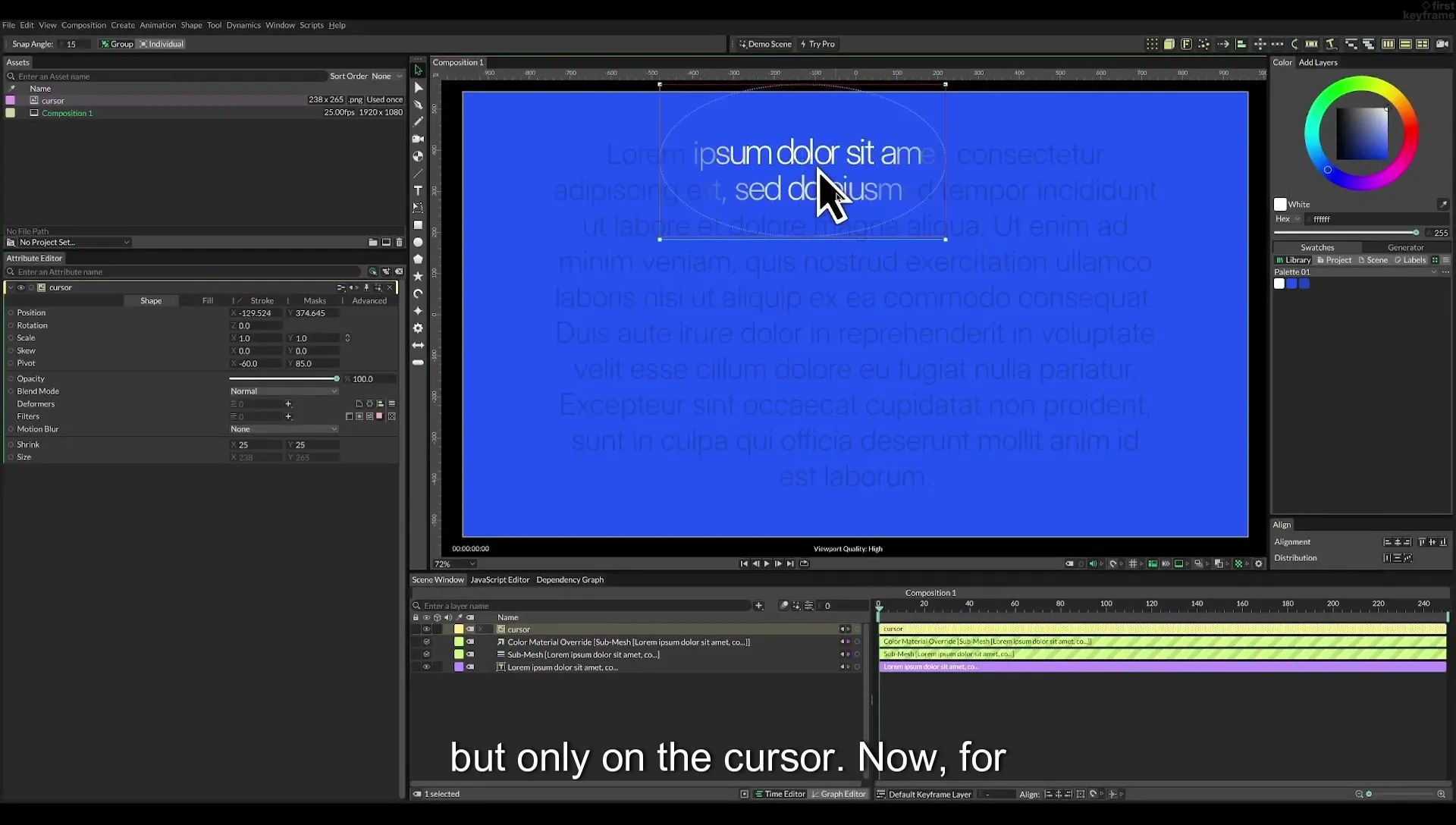Select the Rectangle shape tool
Screen dimensions: 1456x825
click(x=418, y=225)
